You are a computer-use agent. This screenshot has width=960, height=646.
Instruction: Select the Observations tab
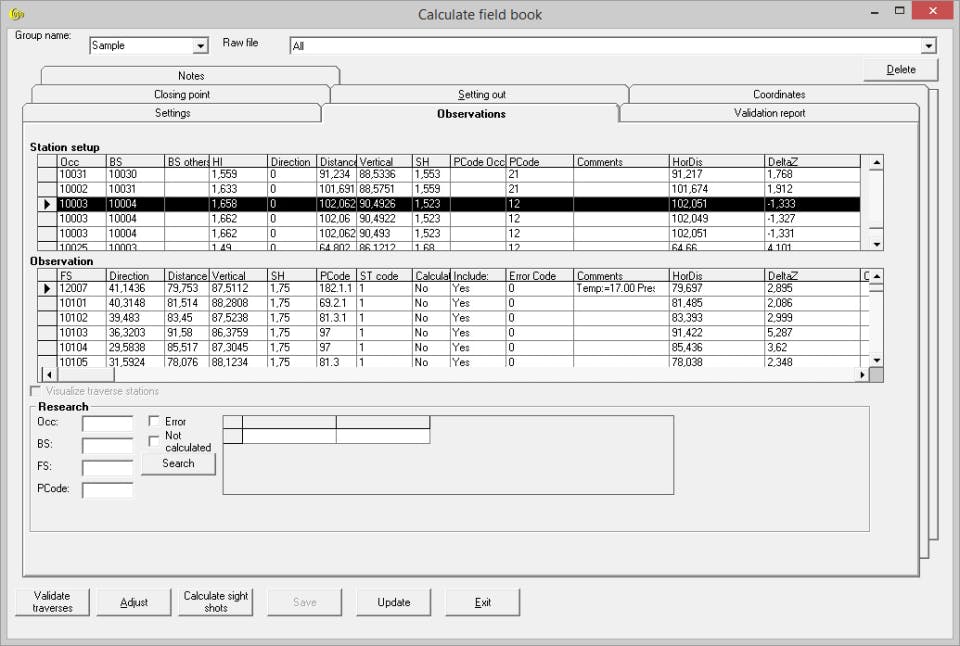coord(471,113)
